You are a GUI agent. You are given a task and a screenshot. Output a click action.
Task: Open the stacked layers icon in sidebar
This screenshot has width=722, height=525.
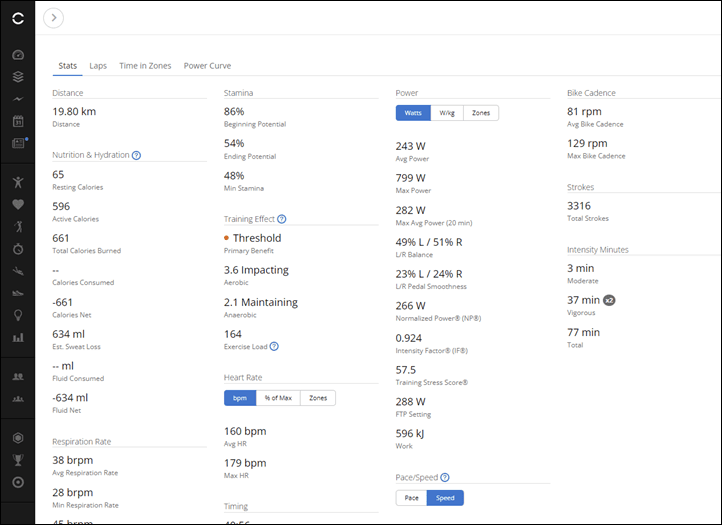[18, 76]
